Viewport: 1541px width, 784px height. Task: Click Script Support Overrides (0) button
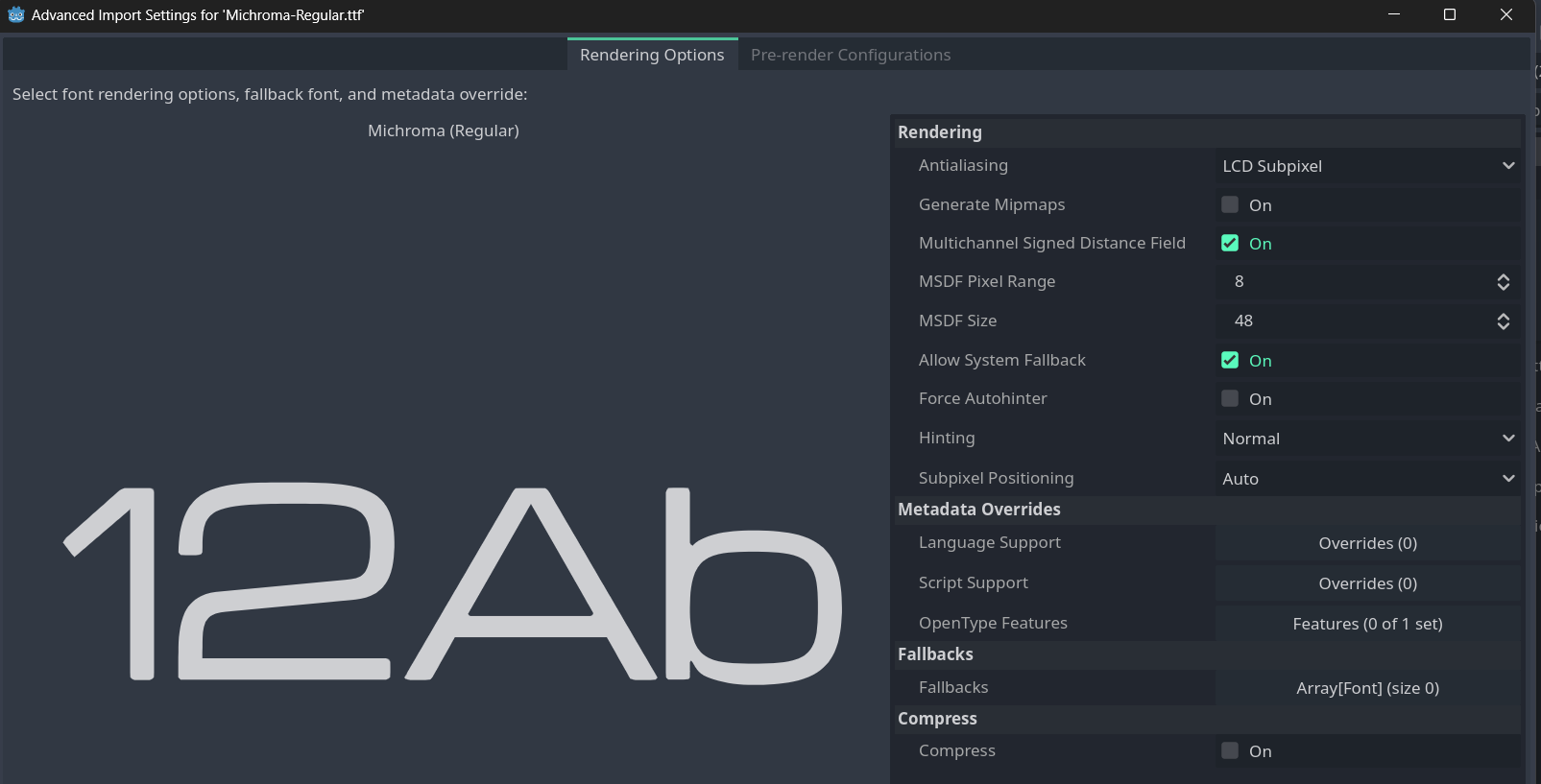point(1367,583)
